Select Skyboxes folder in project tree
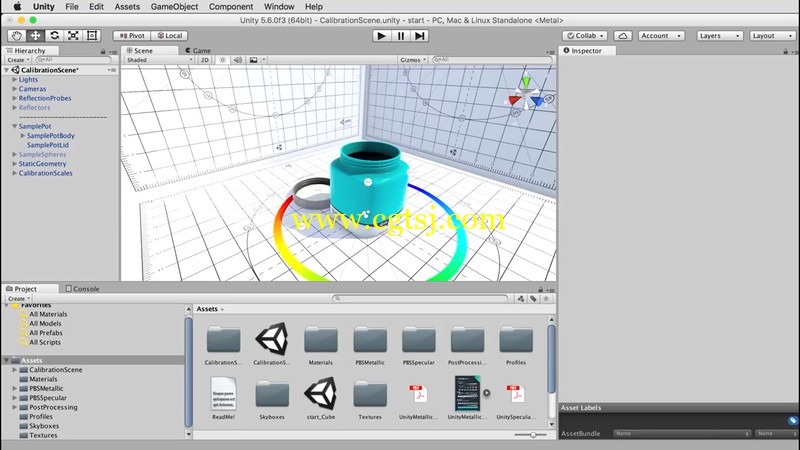 point(44,426)
